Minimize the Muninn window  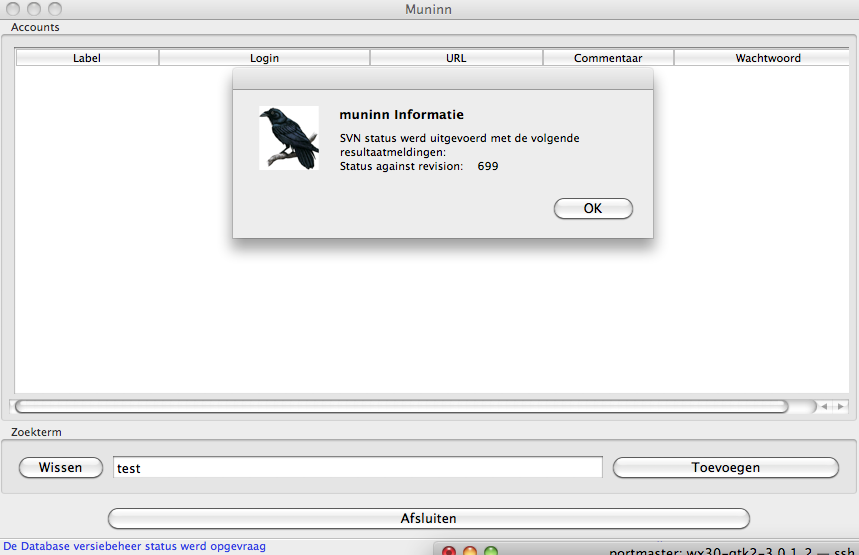coord(34,9)
